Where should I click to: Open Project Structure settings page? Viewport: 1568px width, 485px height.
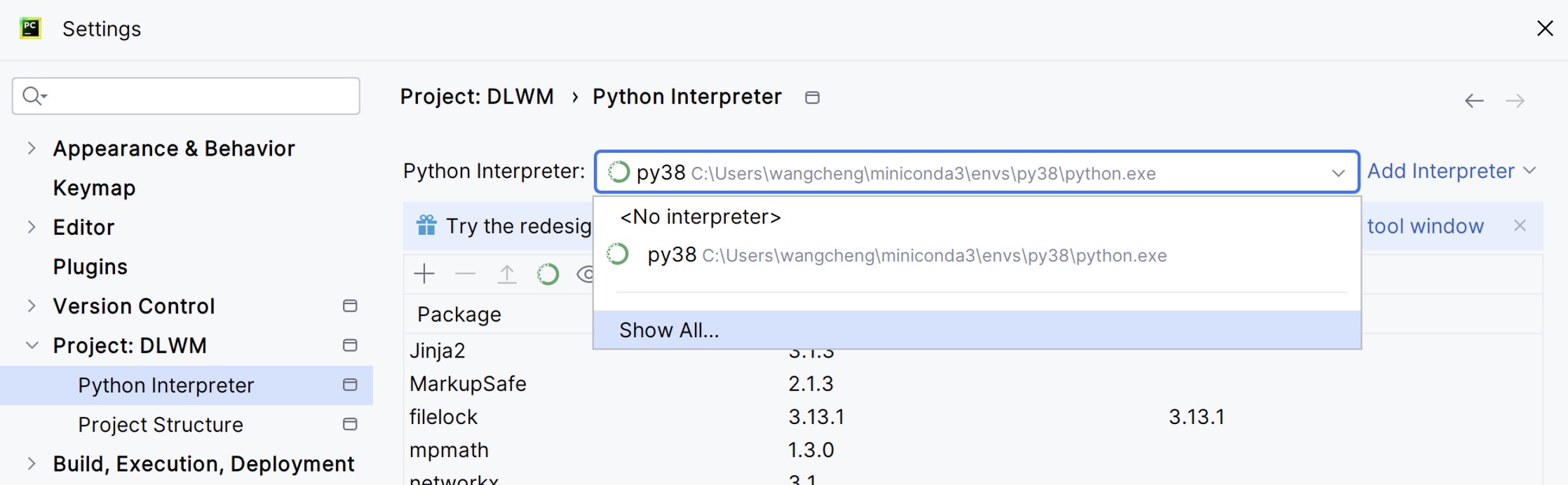(161, 425)
